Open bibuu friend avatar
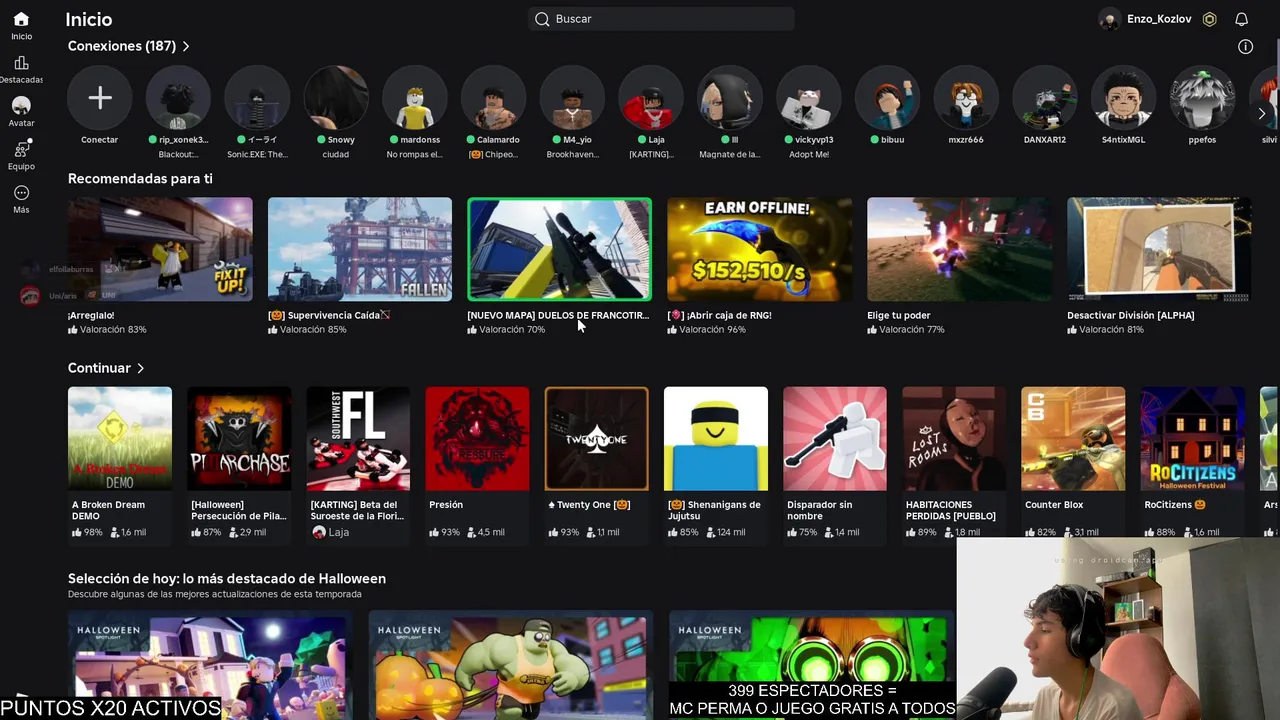Viewport: 1280px width, 720px height. (x=887, y=98)
